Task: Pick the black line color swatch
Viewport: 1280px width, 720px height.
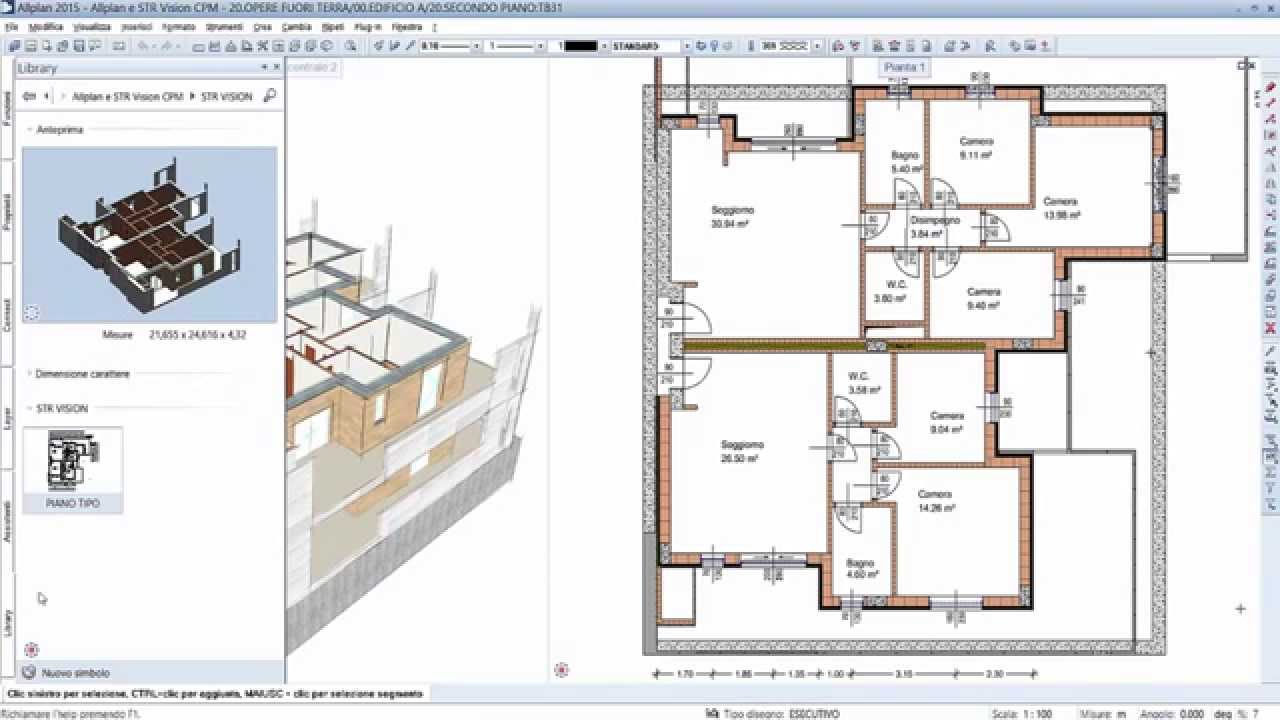Action: click(x=581, y=46)
